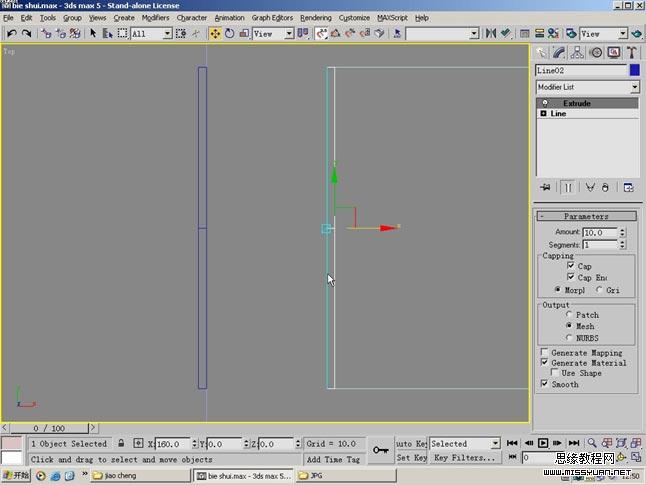Image resolution: width=646 pixels, height=485 pixels.
Task: Toggle the Cap End checkbox
Action: [571, 276]
